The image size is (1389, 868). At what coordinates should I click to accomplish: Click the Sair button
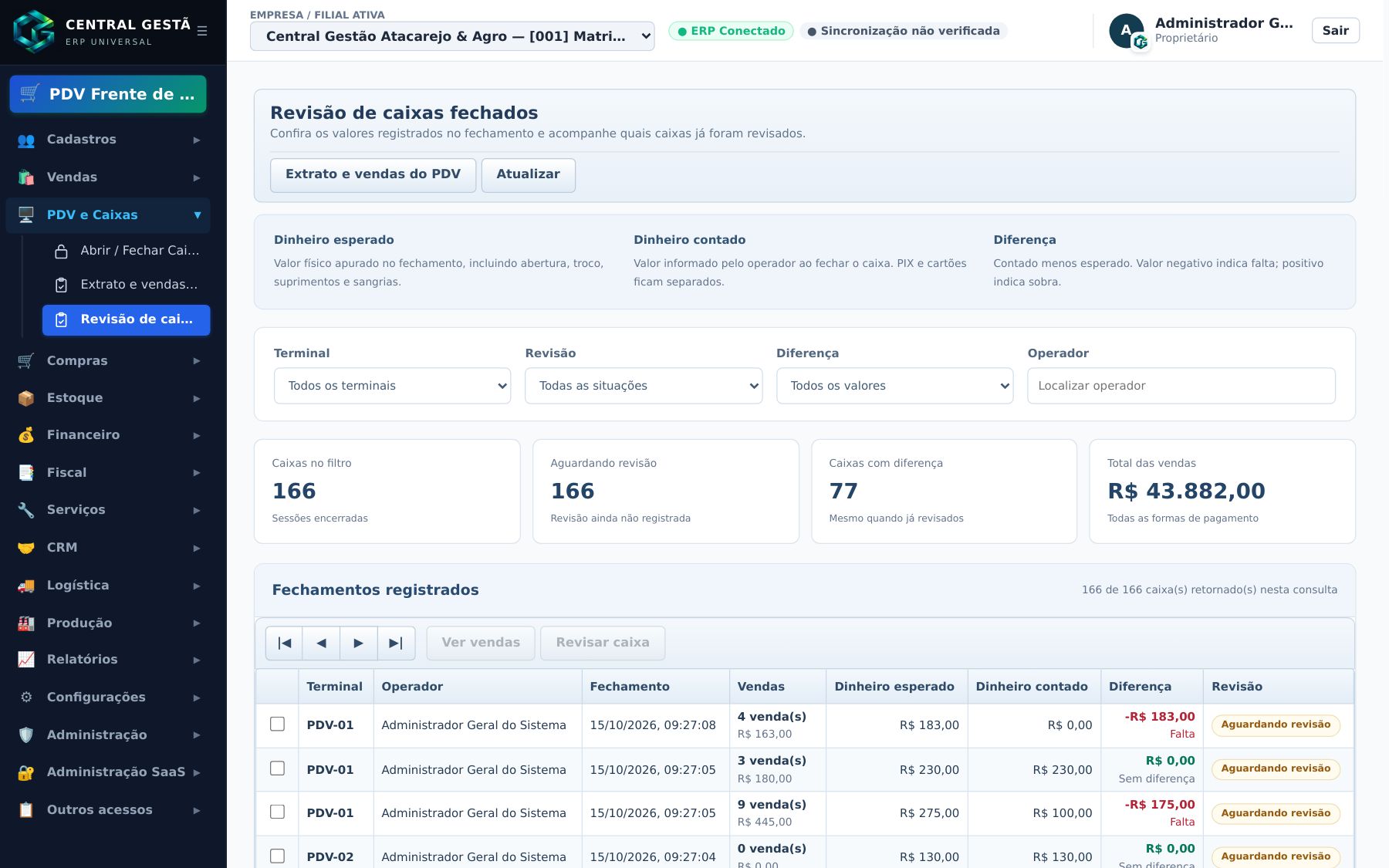click(x=1336, y=31)
